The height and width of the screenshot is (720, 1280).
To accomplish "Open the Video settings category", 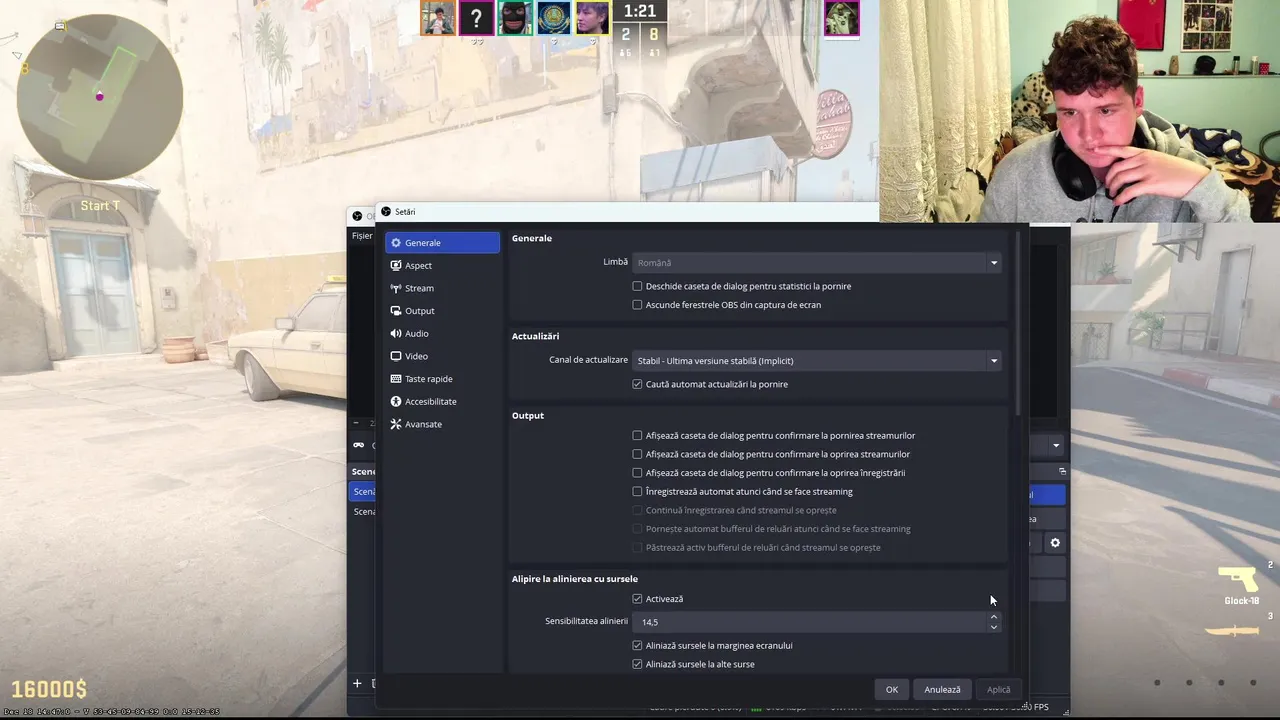I will tap(442, 356).
